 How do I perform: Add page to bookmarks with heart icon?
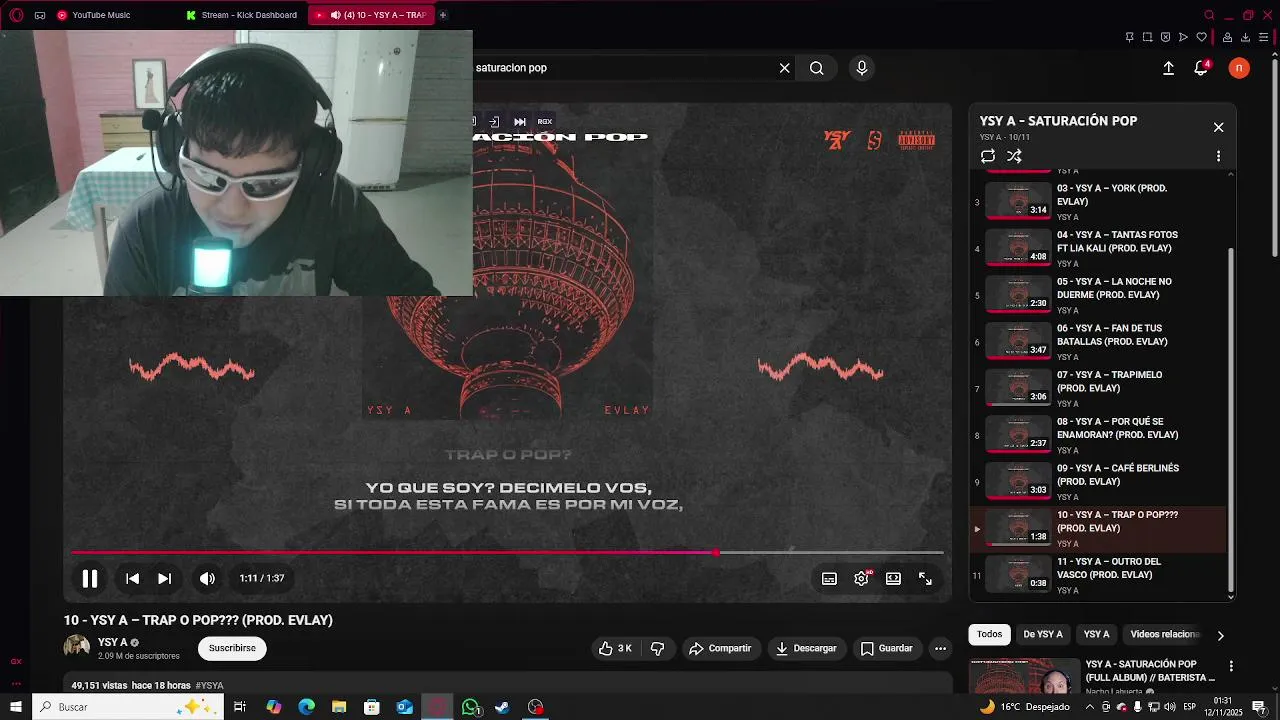[1202, 37]
